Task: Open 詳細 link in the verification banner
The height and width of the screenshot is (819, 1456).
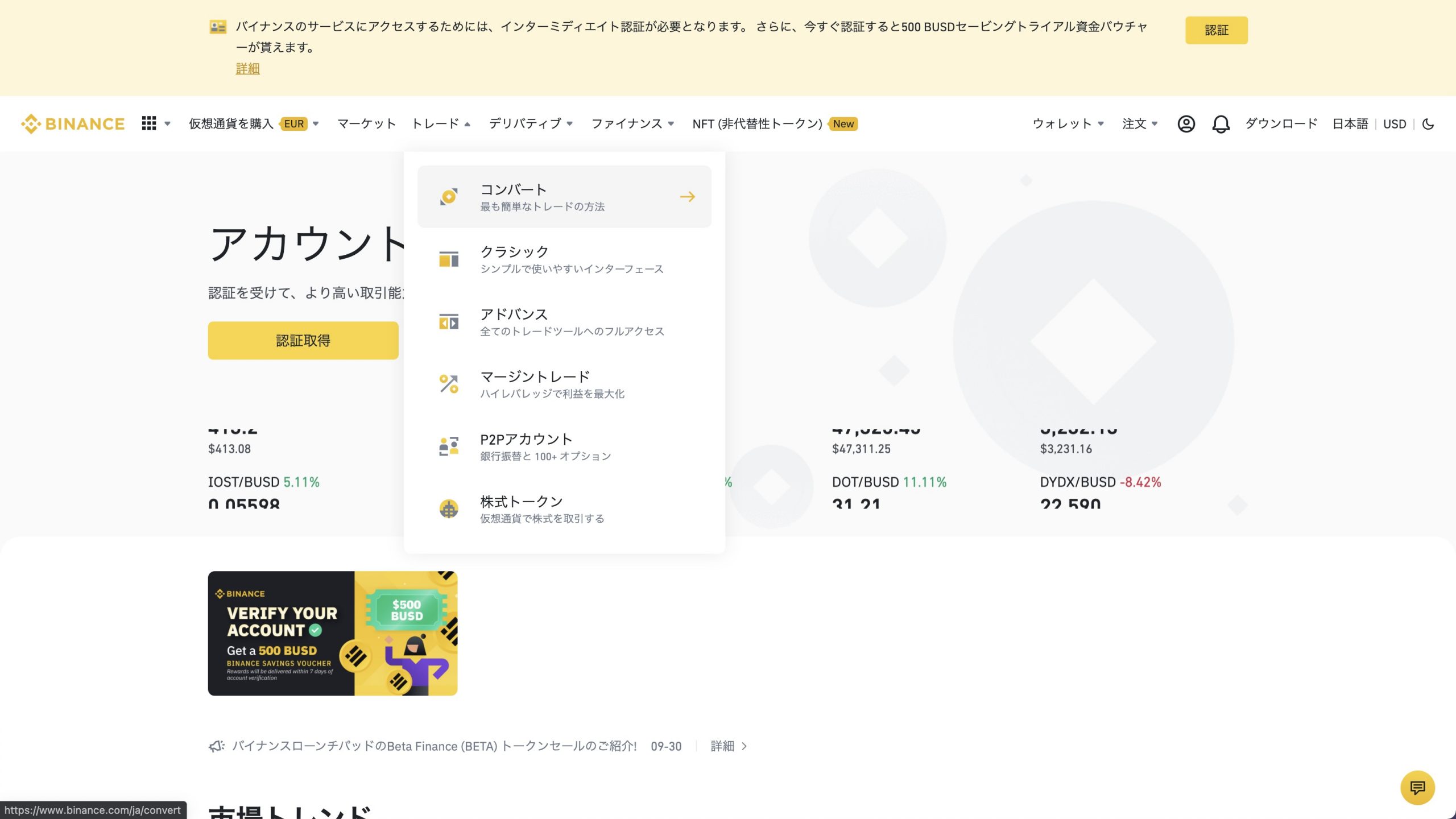Action: pos(247,68)
